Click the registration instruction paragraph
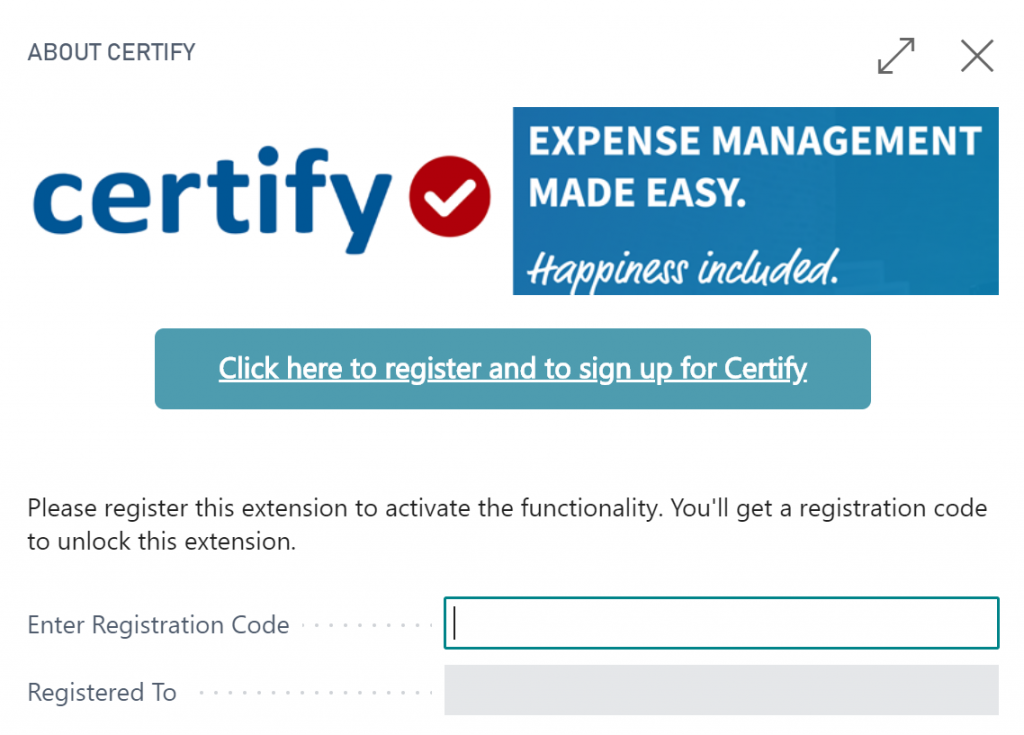Image resolution: width=1024 pixels, height=735 pixels. [500, 524]
